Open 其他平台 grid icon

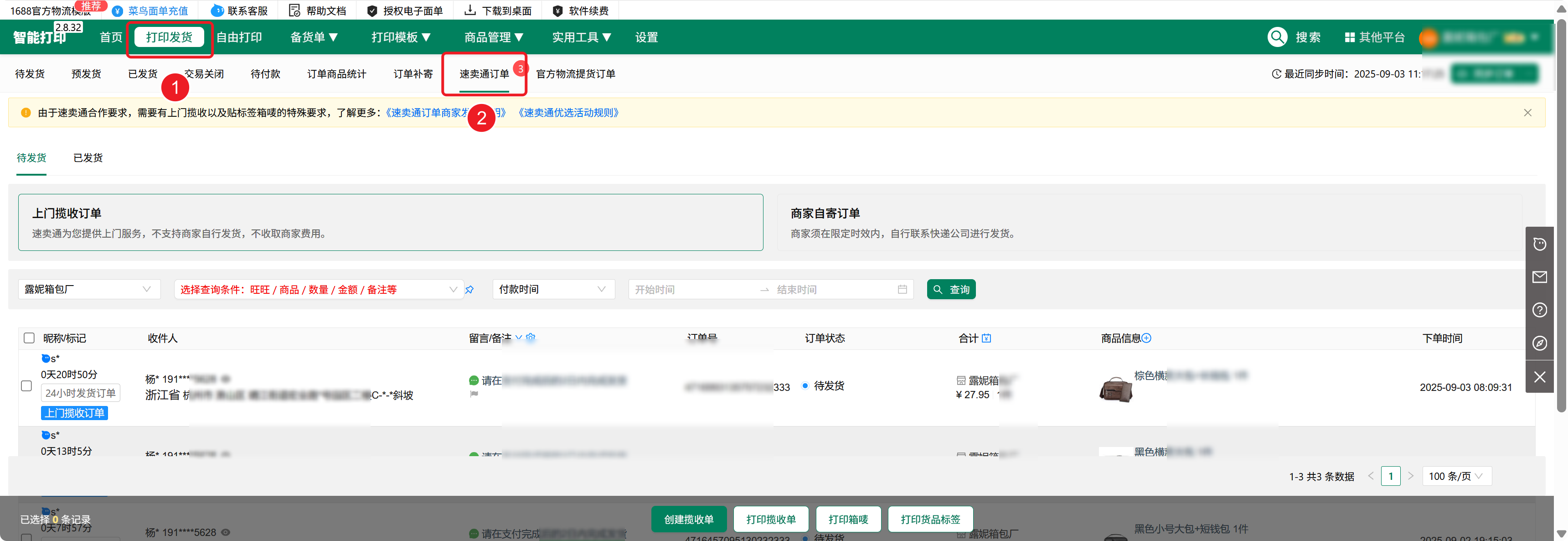(1350, 37)
